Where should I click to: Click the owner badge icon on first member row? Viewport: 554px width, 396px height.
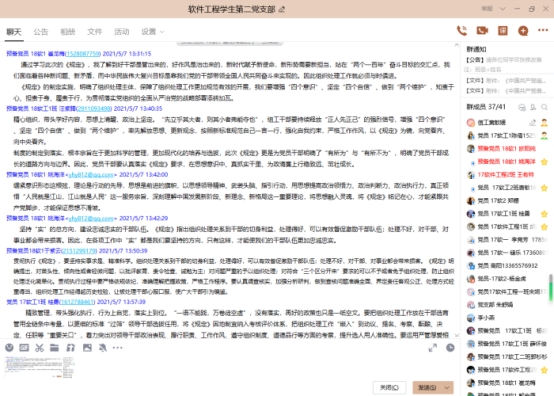(544, 123)
